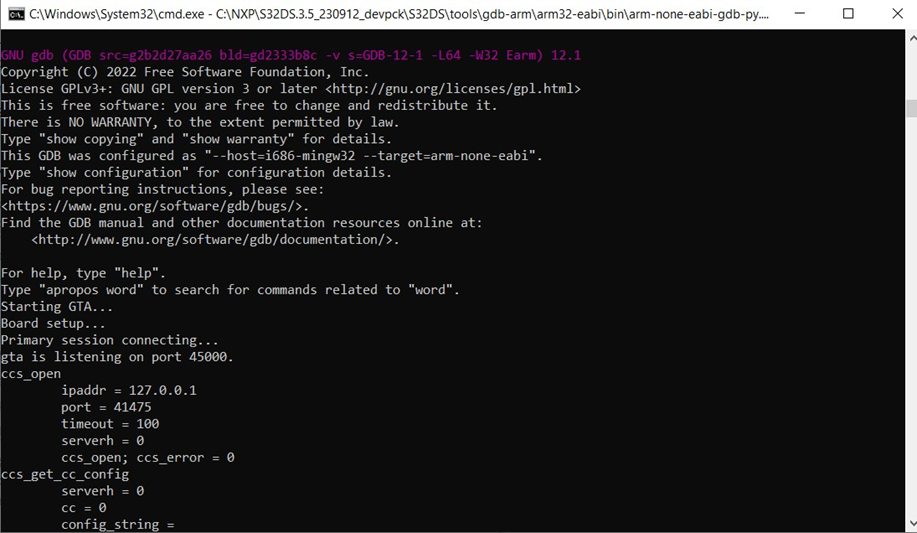Click the scrollbar up arrow
The height and width of the screenshot is (533, 917).
909,38
